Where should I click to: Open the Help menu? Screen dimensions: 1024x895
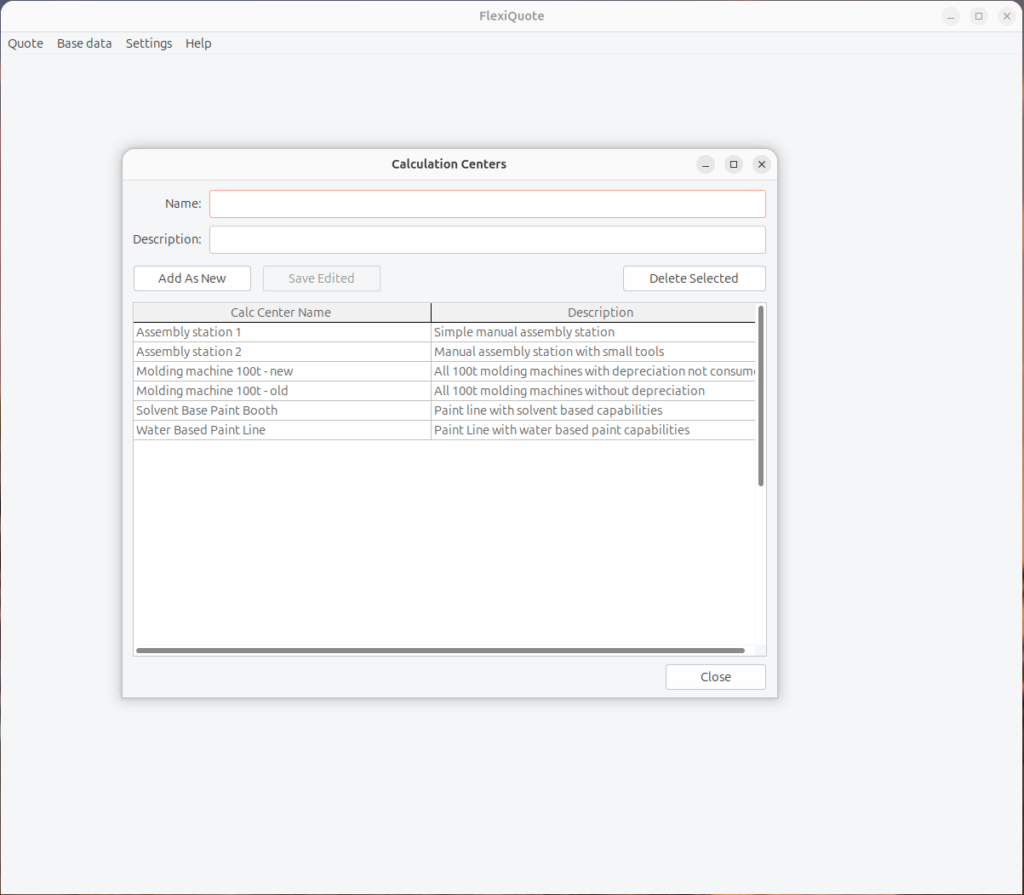(x=198, y=43)
